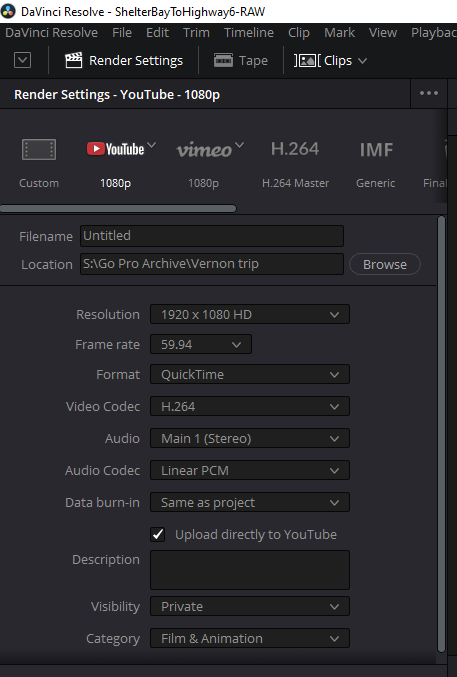This screenshot has width=457, height=677.
Task: Open the Clip menu
Action: [x=298, y=33]
